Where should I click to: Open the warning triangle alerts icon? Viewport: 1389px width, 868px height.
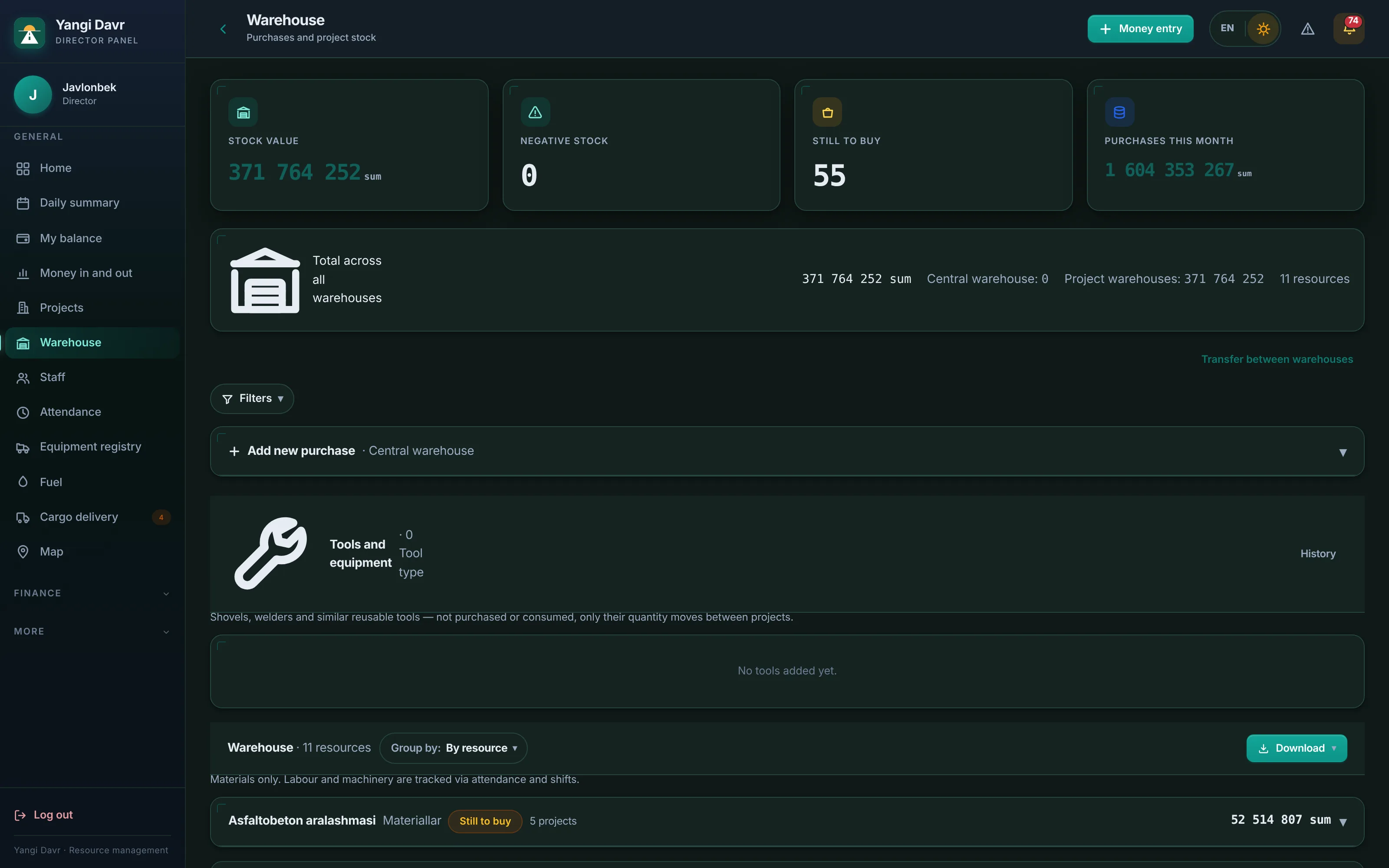[1307, 29]
